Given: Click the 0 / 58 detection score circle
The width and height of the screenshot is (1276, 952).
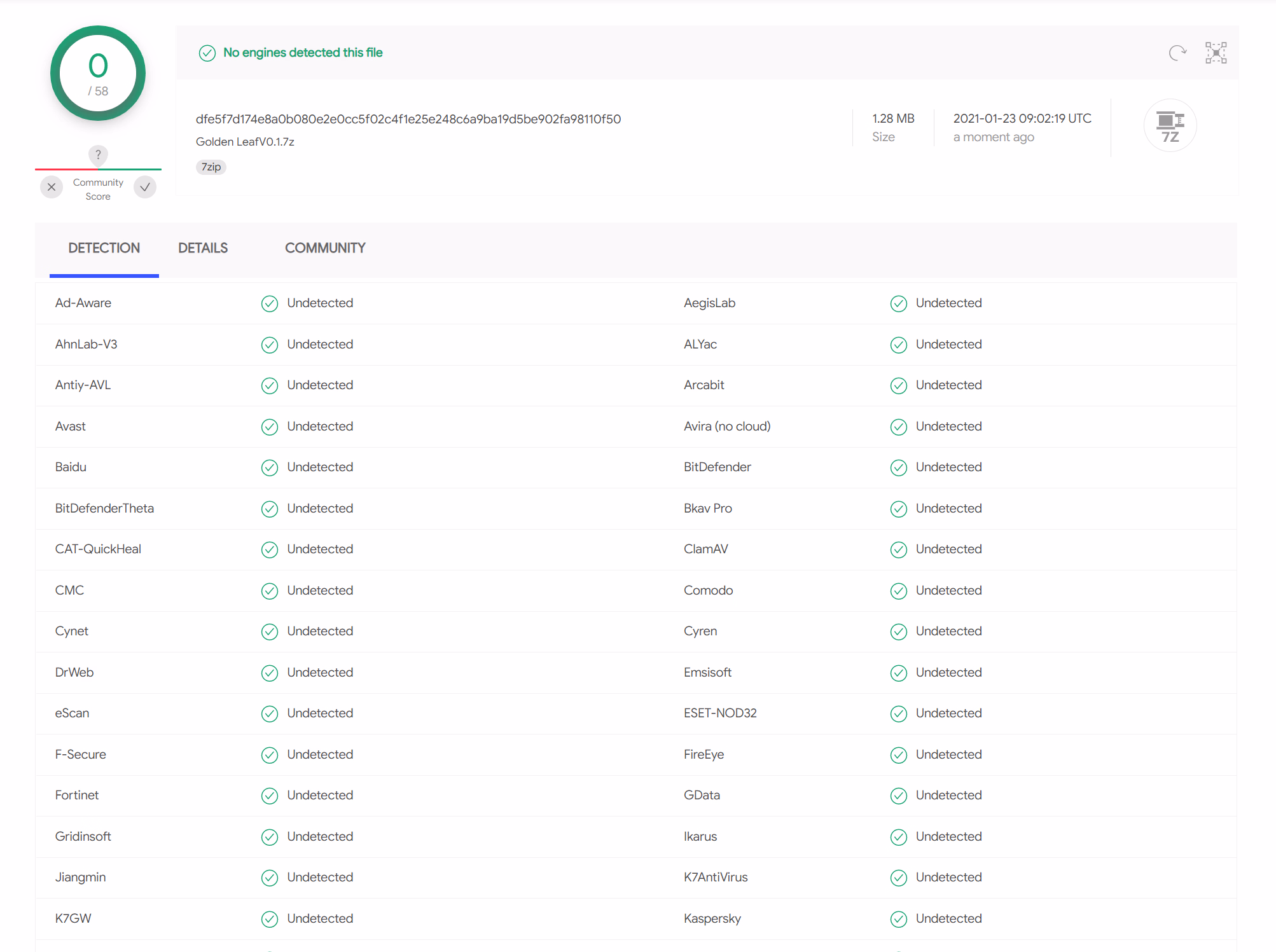Looking at the screenshot, I should [x=98, y=73].
